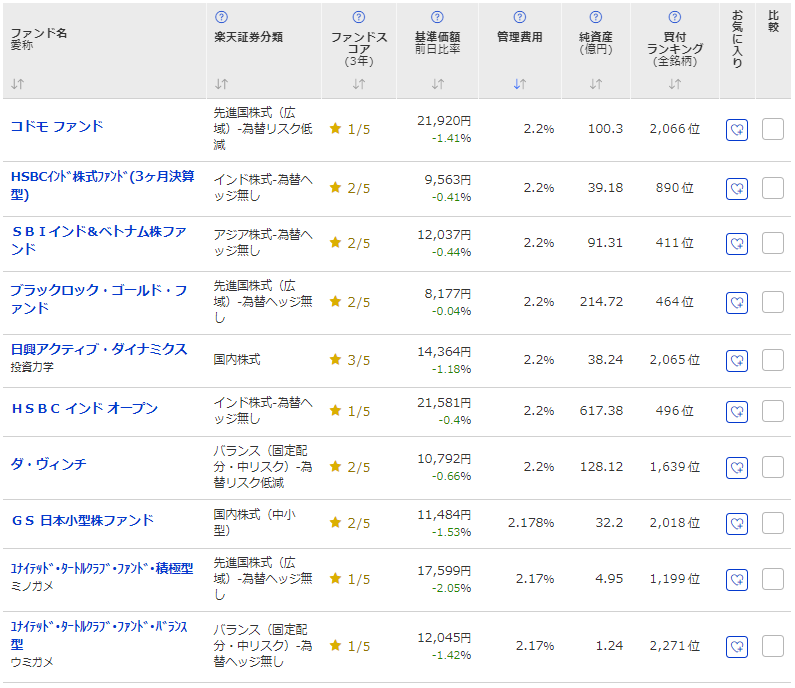Sort by ファンド名 column arrows
Screen dimensions: 795x688
(18, 84)
